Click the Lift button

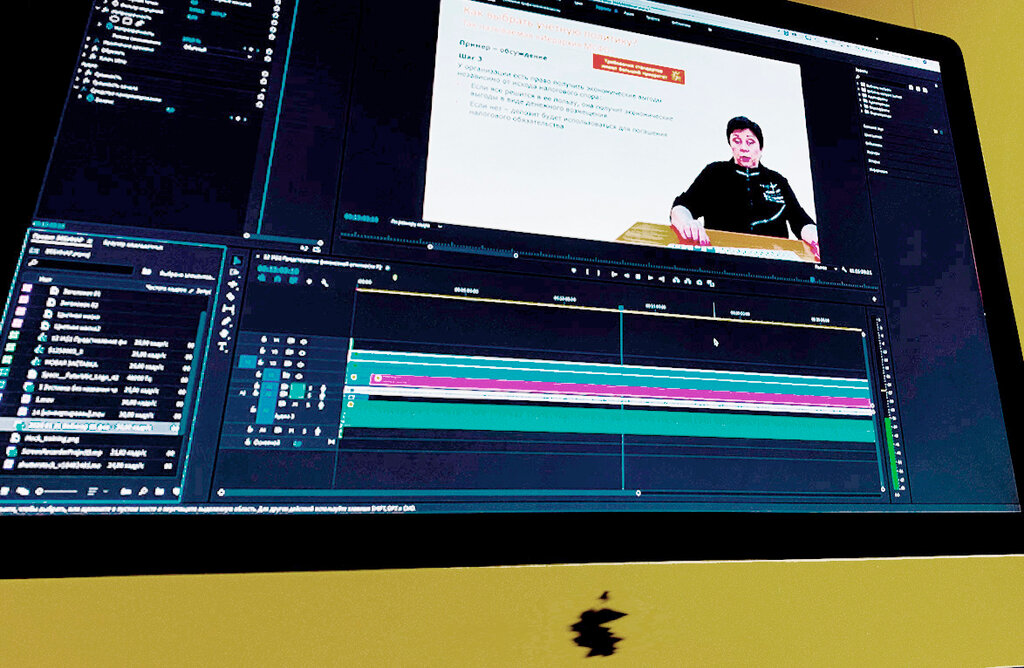pyautogui.click(x=676, y=280)
